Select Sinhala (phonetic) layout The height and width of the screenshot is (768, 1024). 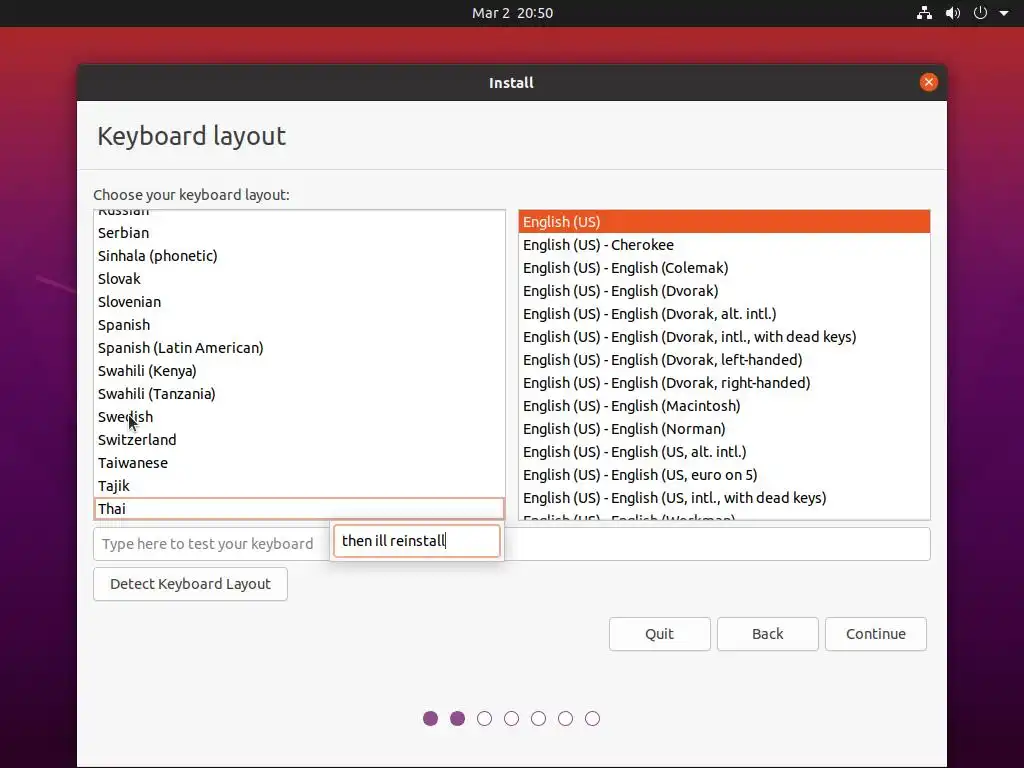299,256
